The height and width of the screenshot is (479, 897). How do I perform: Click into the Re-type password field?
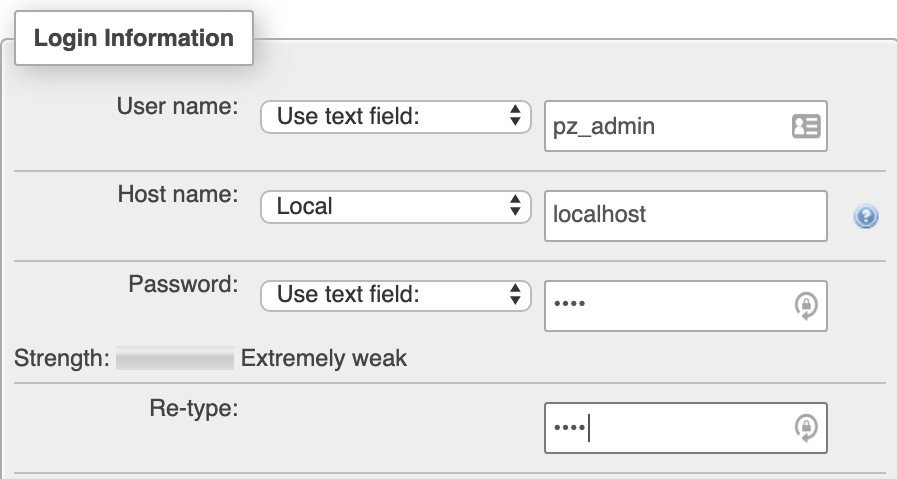(686, 428)
